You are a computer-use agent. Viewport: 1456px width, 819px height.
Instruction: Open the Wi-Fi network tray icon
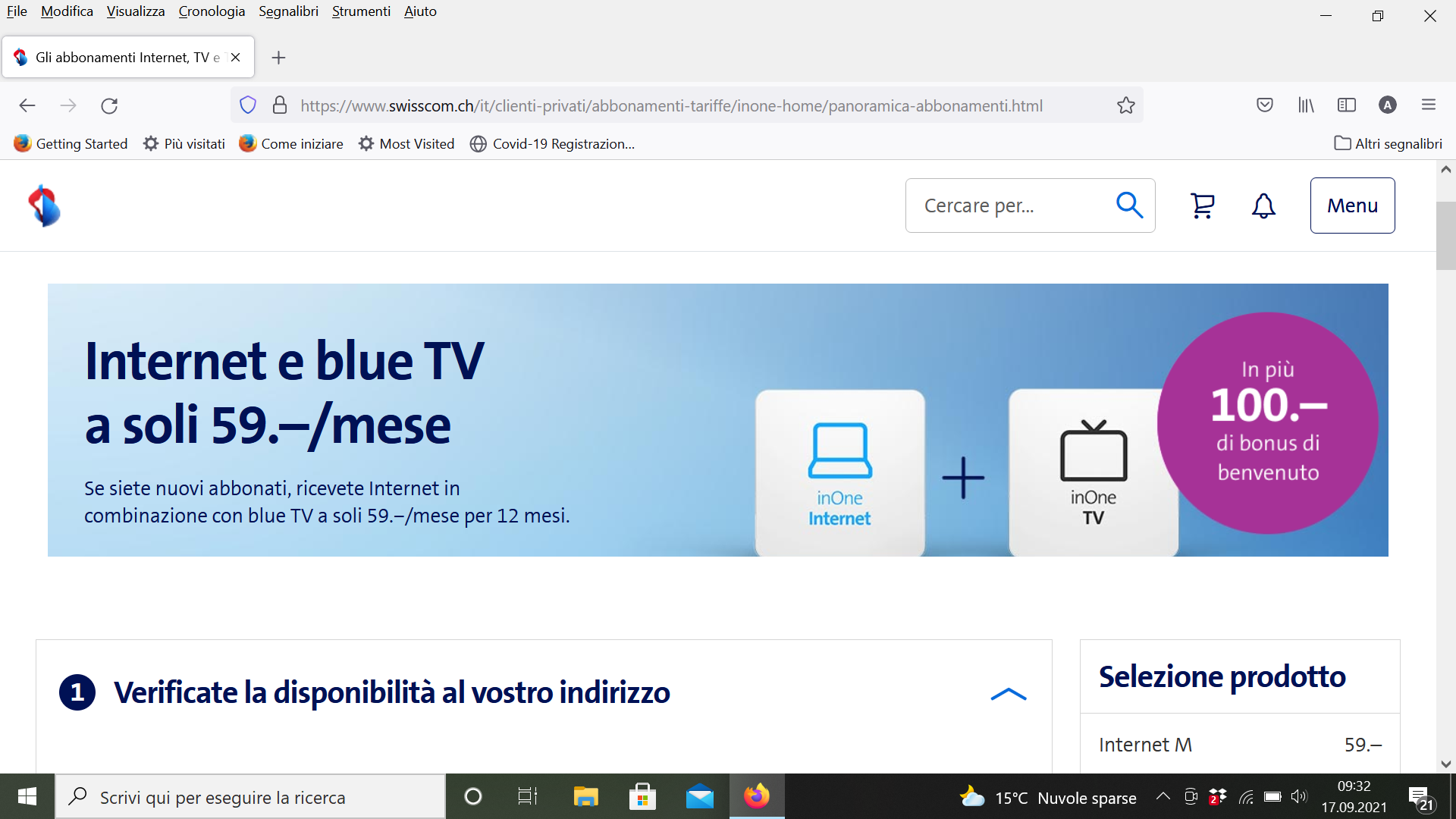[x=1246, y=796]
